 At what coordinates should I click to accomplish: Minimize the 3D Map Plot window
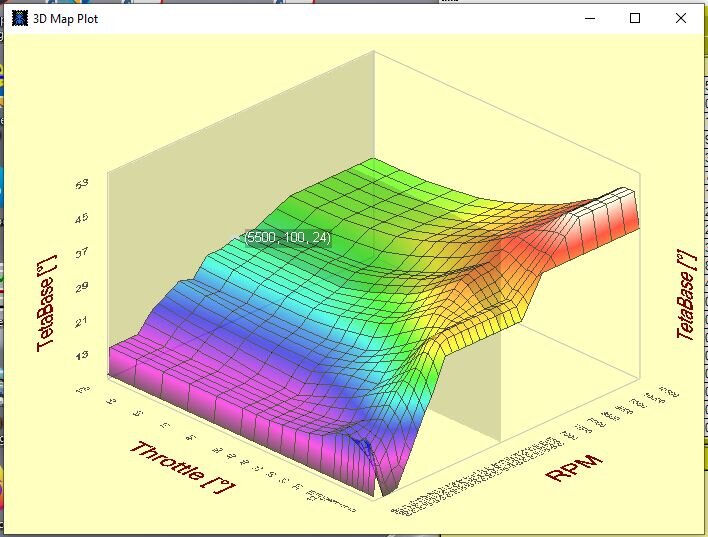(x=588, y=18)
